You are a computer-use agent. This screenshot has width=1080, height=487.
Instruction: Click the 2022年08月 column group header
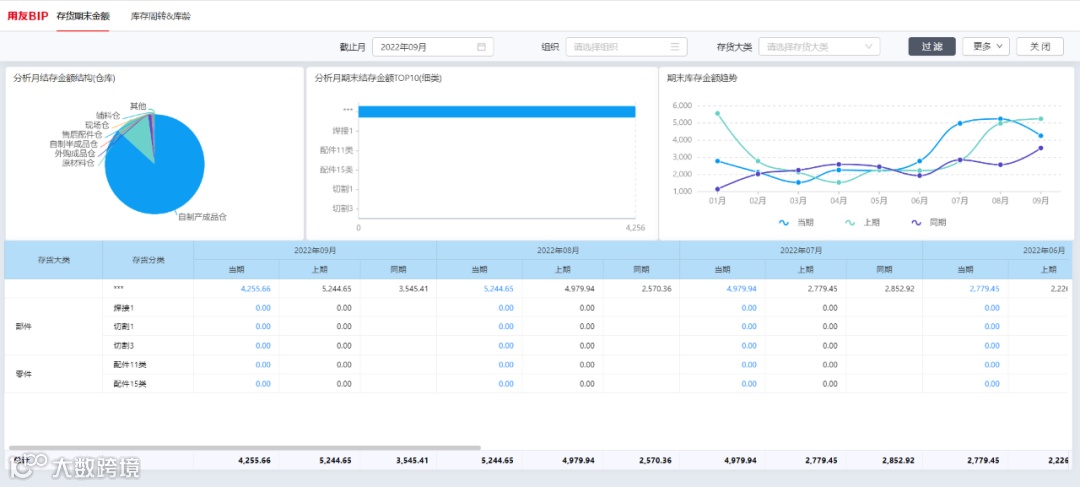coord(558,250)
